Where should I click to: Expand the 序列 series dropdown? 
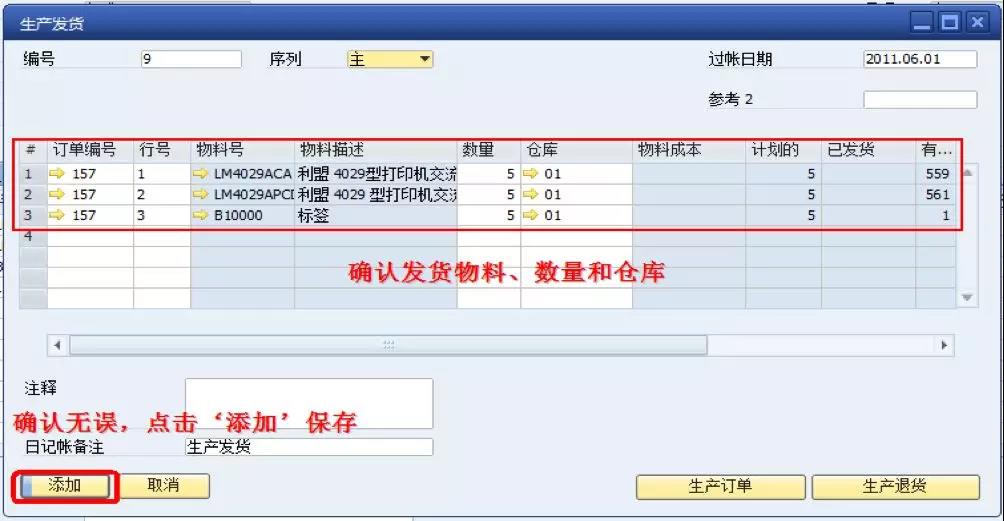click(425, 59)
